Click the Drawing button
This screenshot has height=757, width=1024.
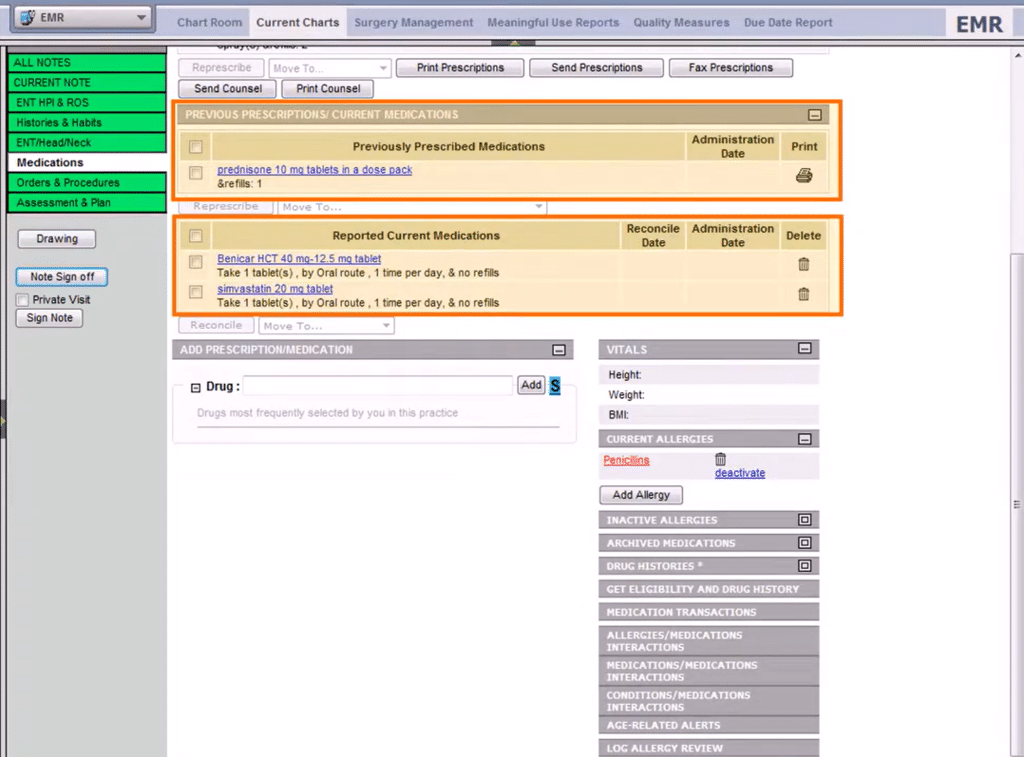57,239
